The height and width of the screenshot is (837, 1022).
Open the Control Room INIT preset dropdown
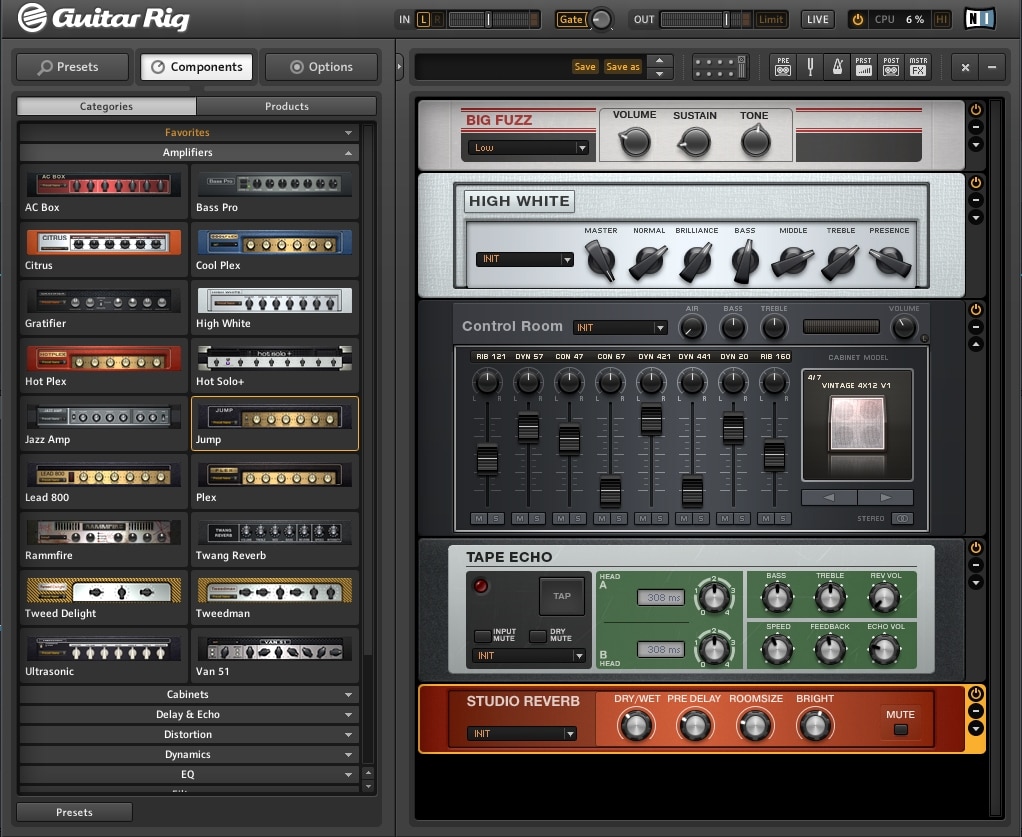619,327
